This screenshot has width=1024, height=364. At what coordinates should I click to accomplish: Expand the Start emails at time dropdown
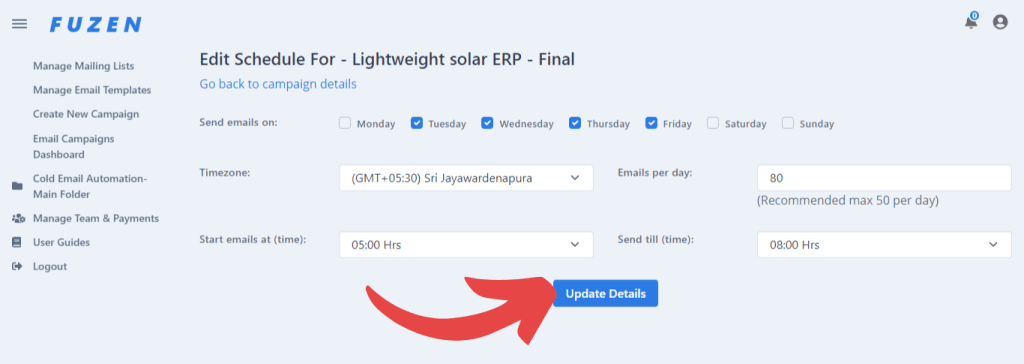[x=466, y=244]
